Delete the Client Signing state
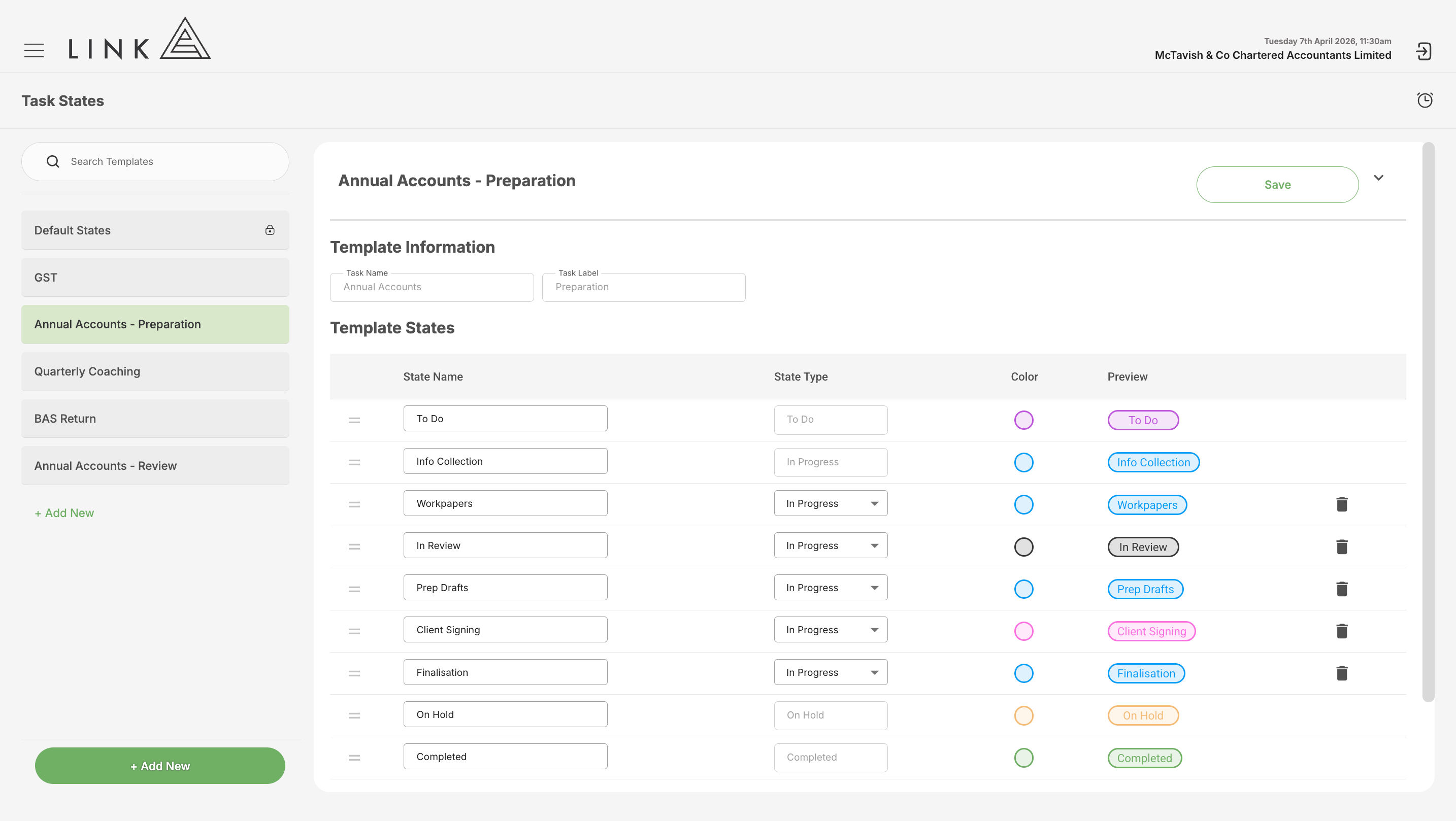Image resolution: width=1456 pixels, height=821 pixels. [x=1342, y=631]
